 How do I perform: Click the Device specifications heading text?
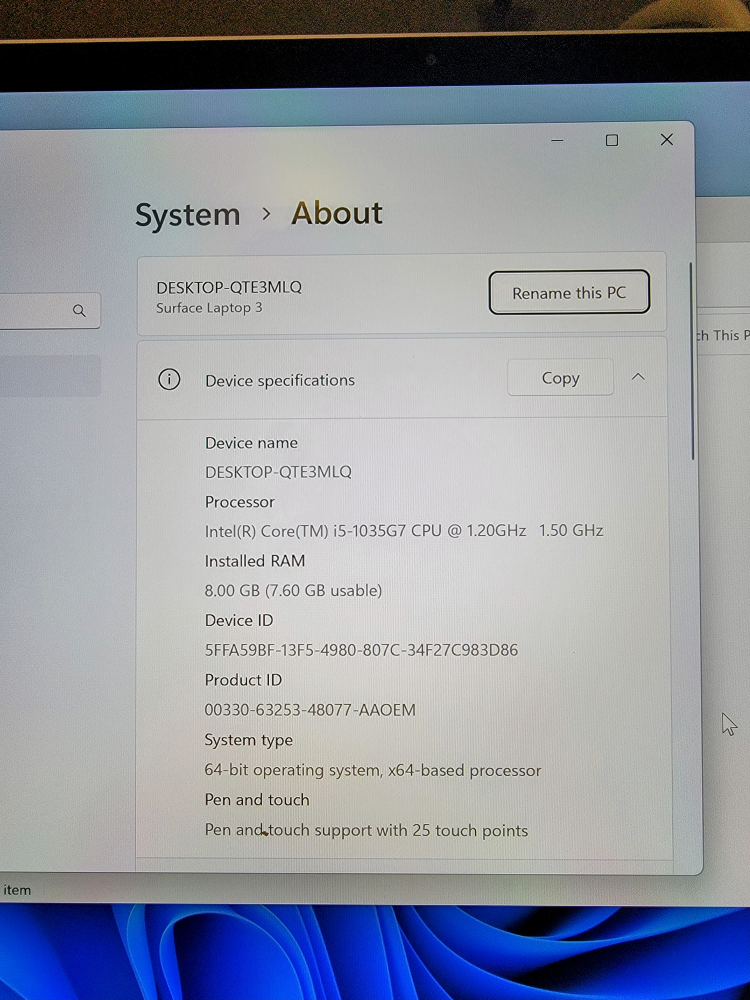tap(280, 381)
